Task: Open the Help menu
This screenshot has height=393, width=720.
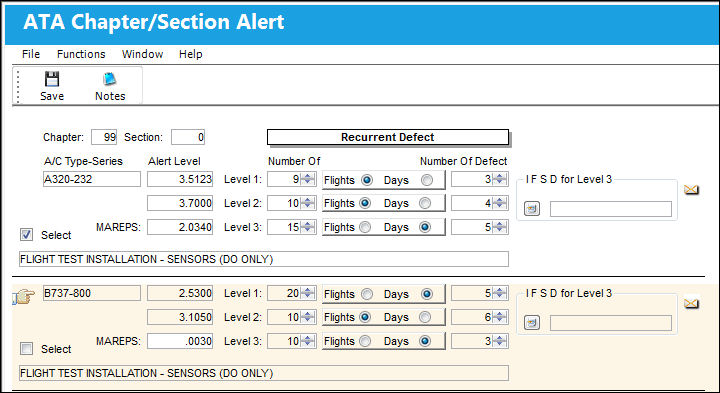Action: 191,54
